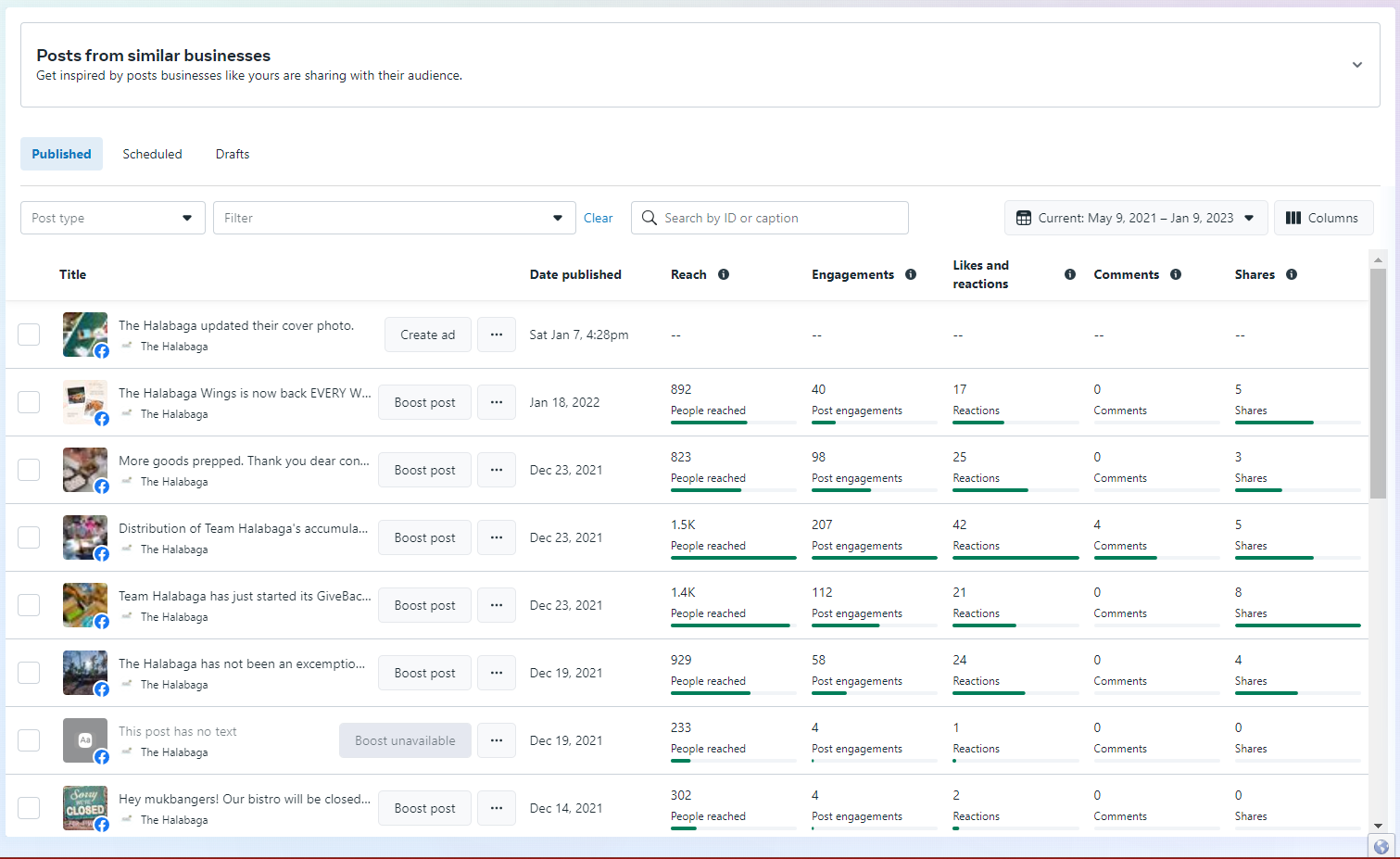The image size is (1400, 859).
Task: Open the Filter dropdown
Action: tap(395, 218)
